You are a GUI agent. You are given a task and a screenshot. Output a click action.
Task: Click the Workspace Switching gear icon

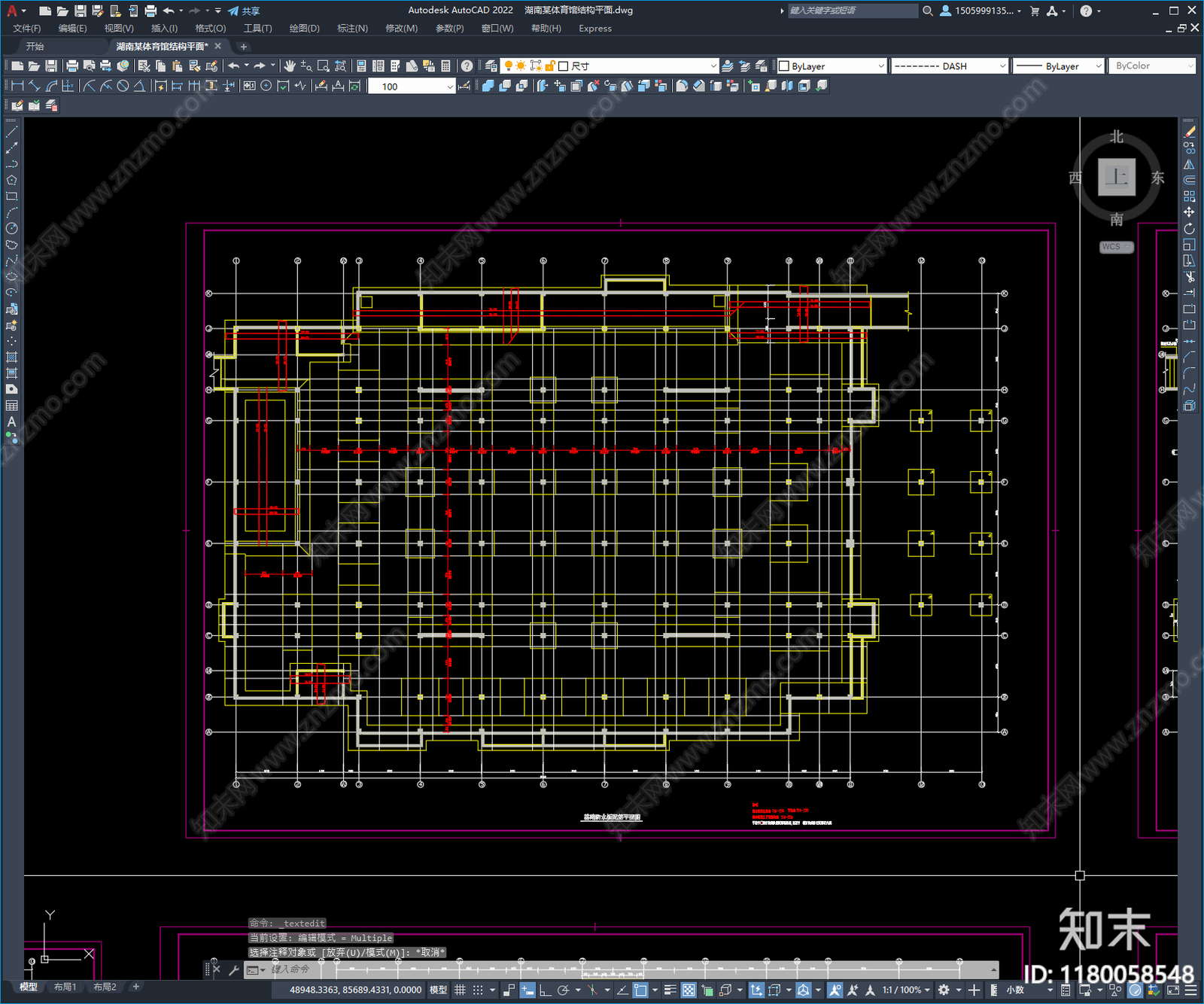tap(944, 990)
